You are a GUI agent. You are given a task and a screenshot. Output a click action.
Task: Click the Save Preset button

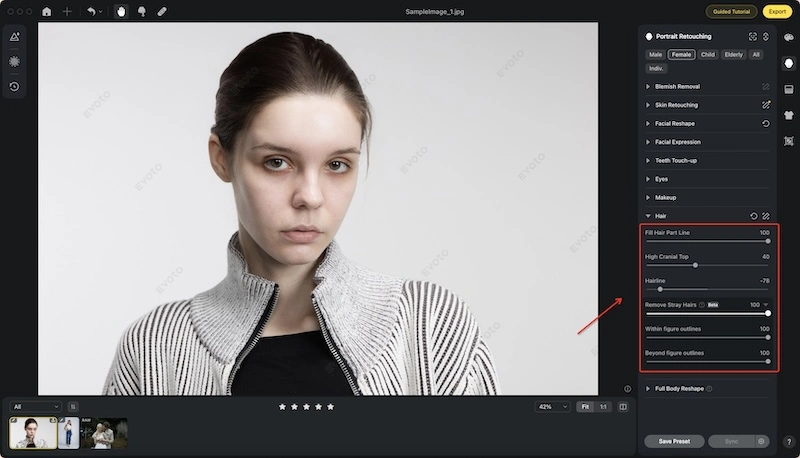(x=674, y=441)
